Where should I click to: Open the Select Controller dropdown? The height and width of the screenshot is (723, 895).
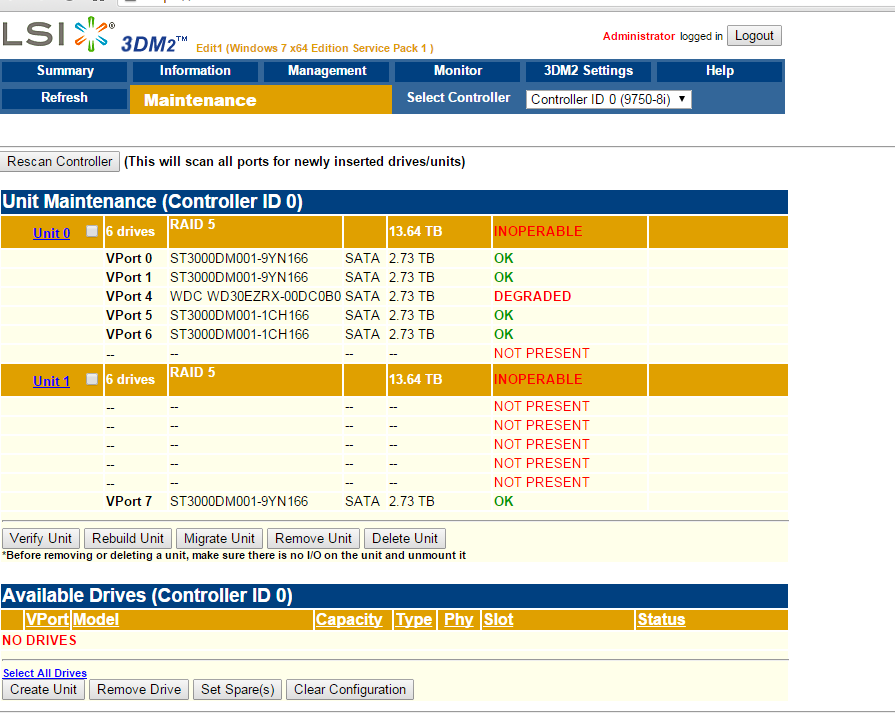point(608,99)
